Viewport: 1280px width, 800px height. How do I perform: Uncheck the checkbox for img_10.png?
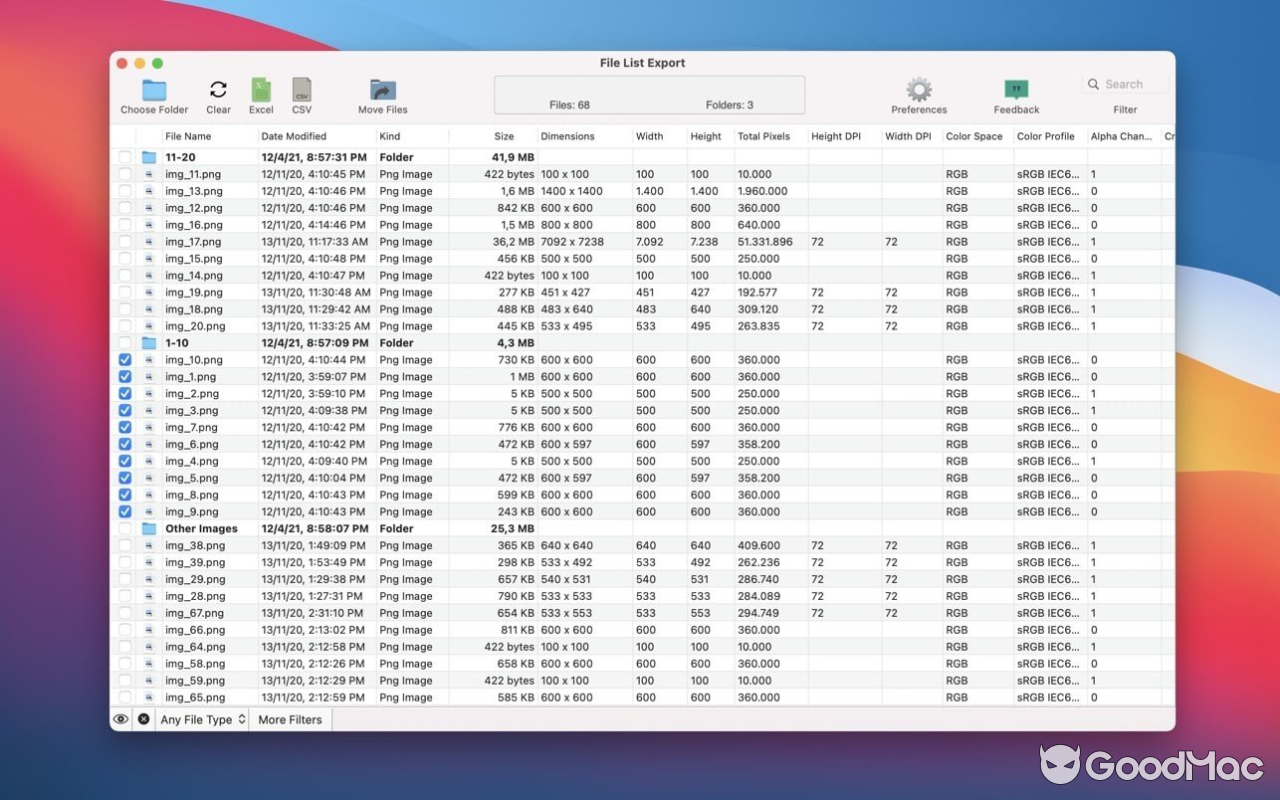[124, 359]
